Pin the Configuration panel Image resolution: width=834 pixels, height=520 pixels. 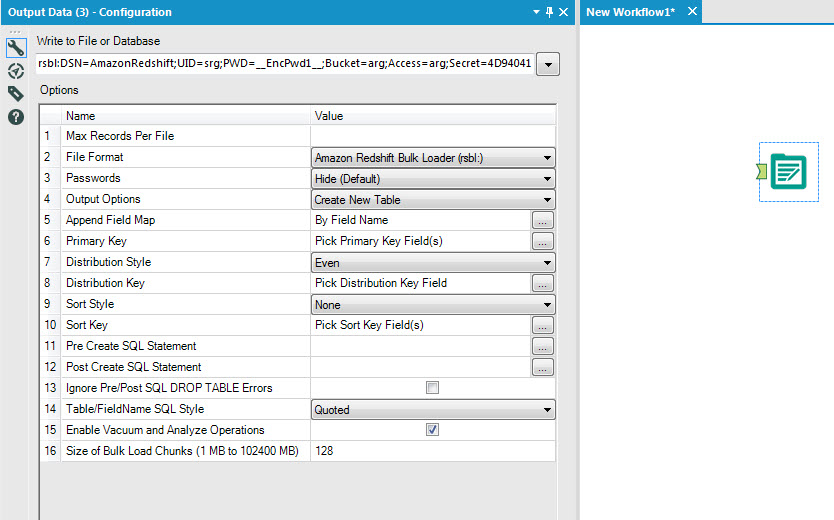click(x=549, y=12)
